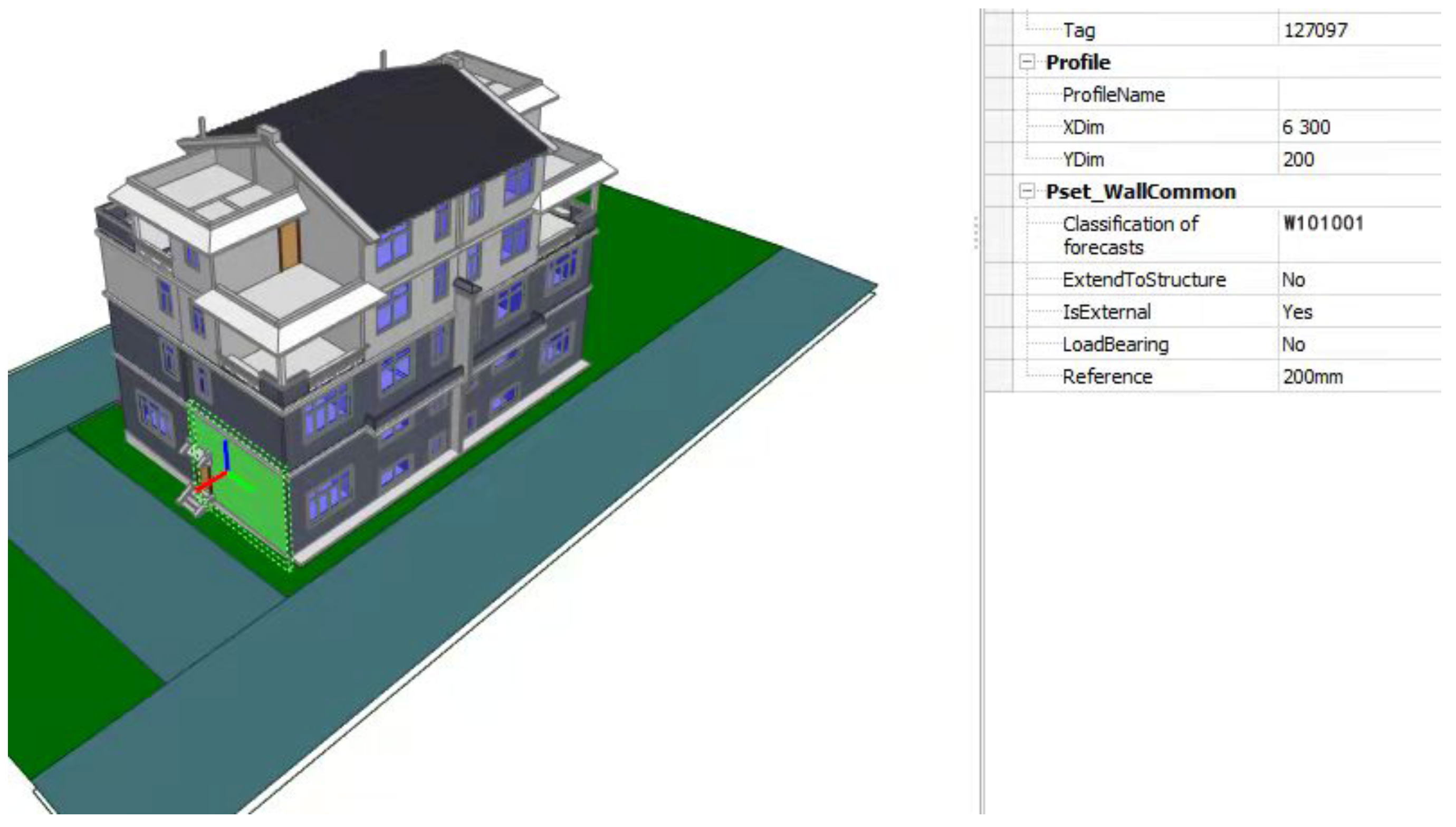1456x827 pixels.
Task: Select the YDim property label
Action: (x=1083, y=160)
